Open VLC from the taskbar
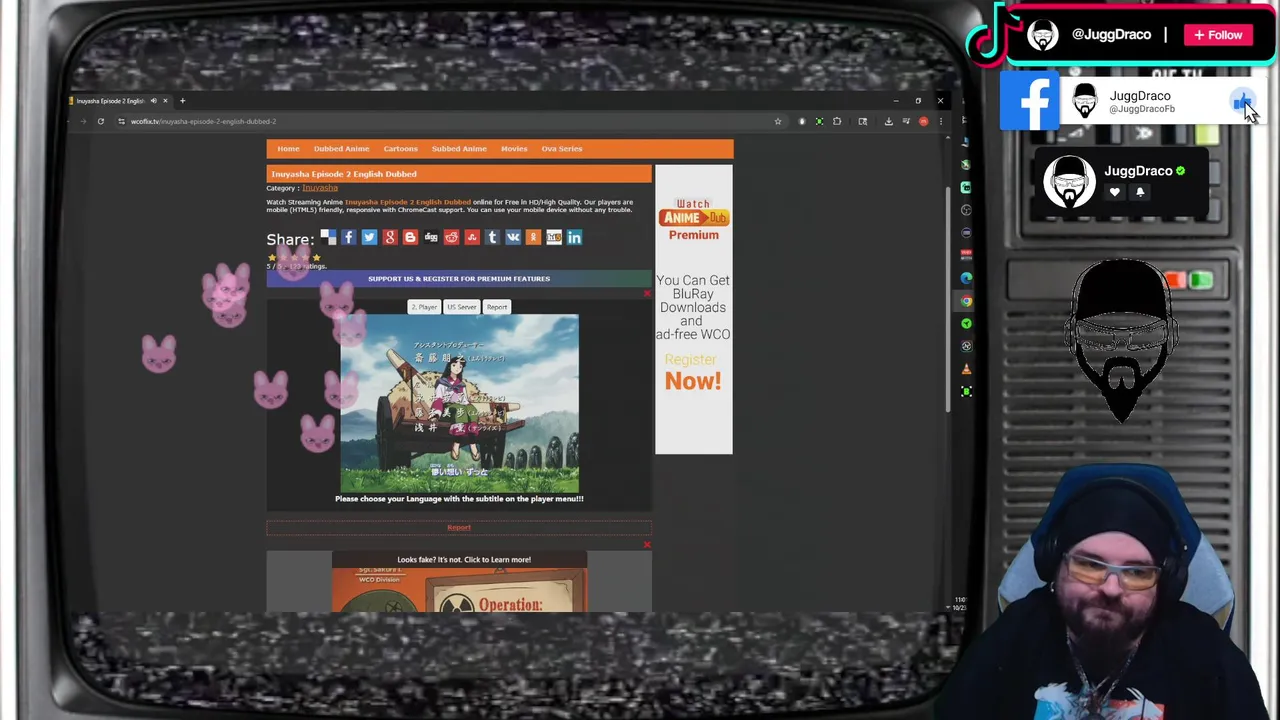The image size is (1280, 720). pos(966,369)
